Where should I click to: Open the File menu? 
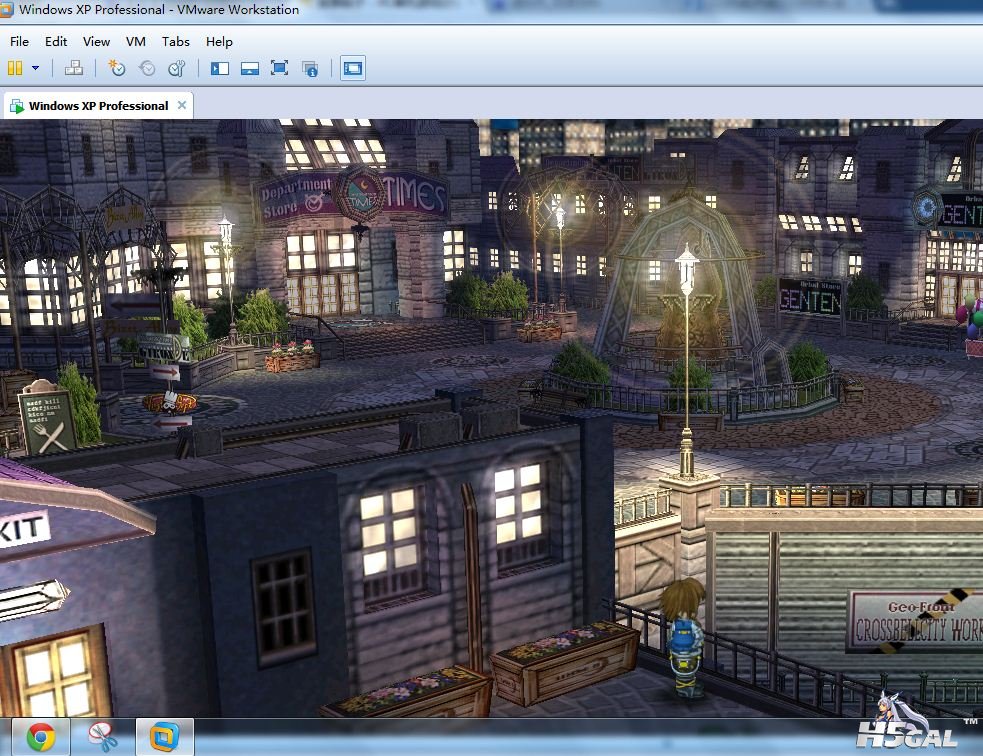tap(19, 41)
